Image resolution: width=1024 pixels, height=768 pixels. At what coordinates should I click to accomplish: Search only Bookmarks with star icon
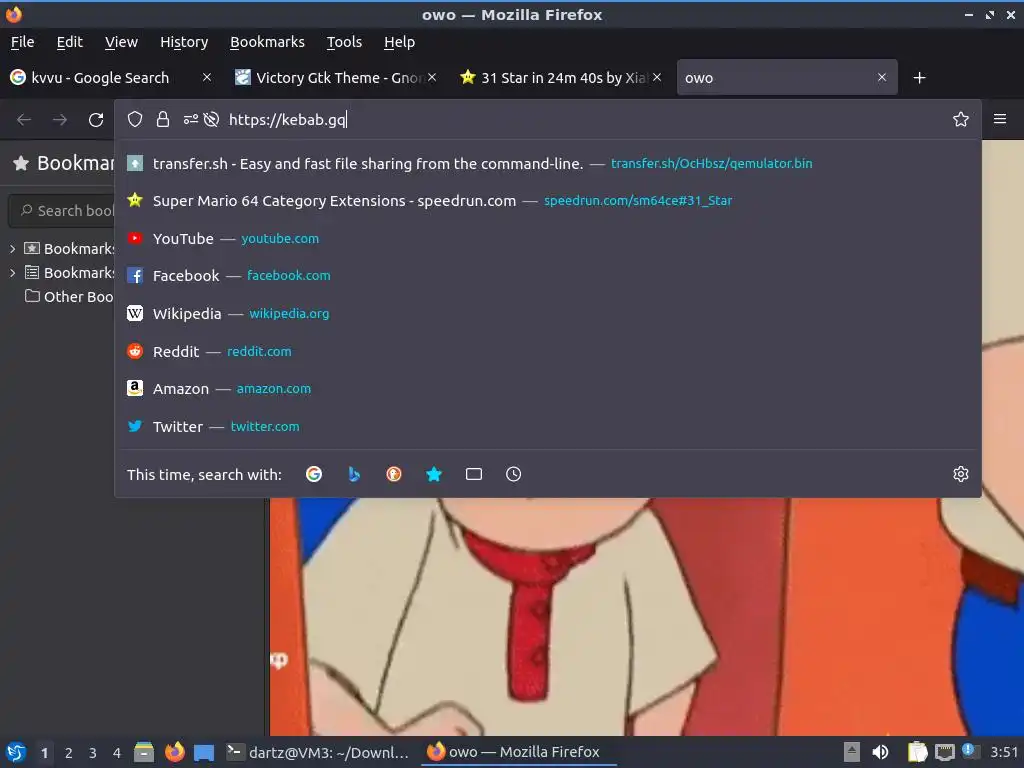point(434,474)
